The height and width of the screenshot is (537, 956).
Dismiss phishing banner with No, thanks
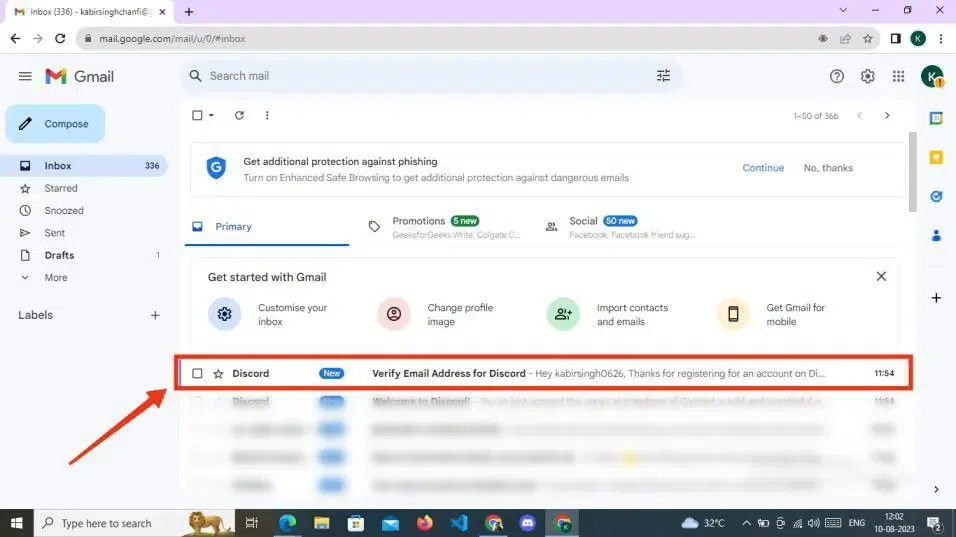[x=828, y=168]
